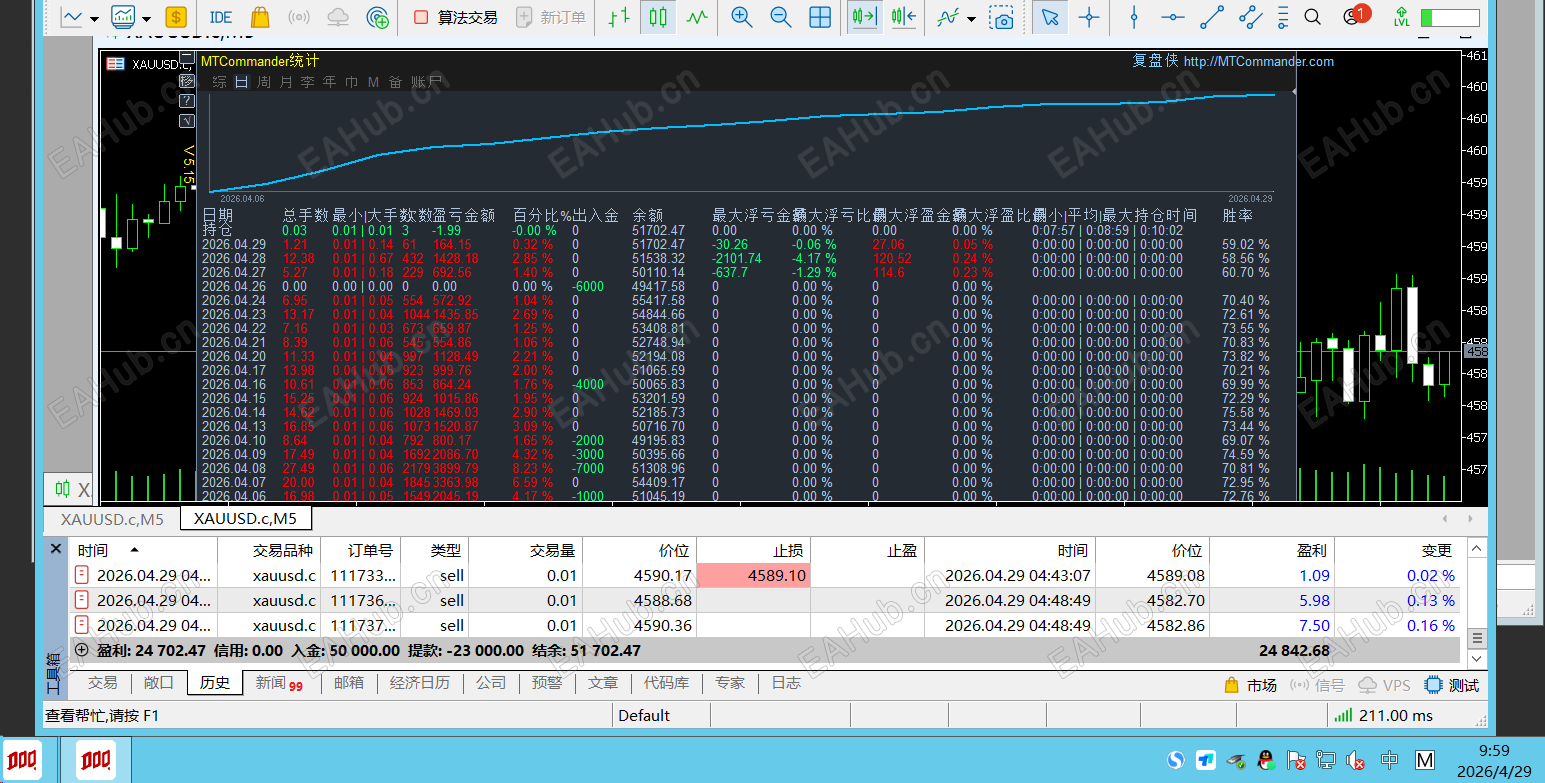Open the 敞口 toolbox tab
This screenshot has width=1545, height=783.
click(x=159, y=683)
